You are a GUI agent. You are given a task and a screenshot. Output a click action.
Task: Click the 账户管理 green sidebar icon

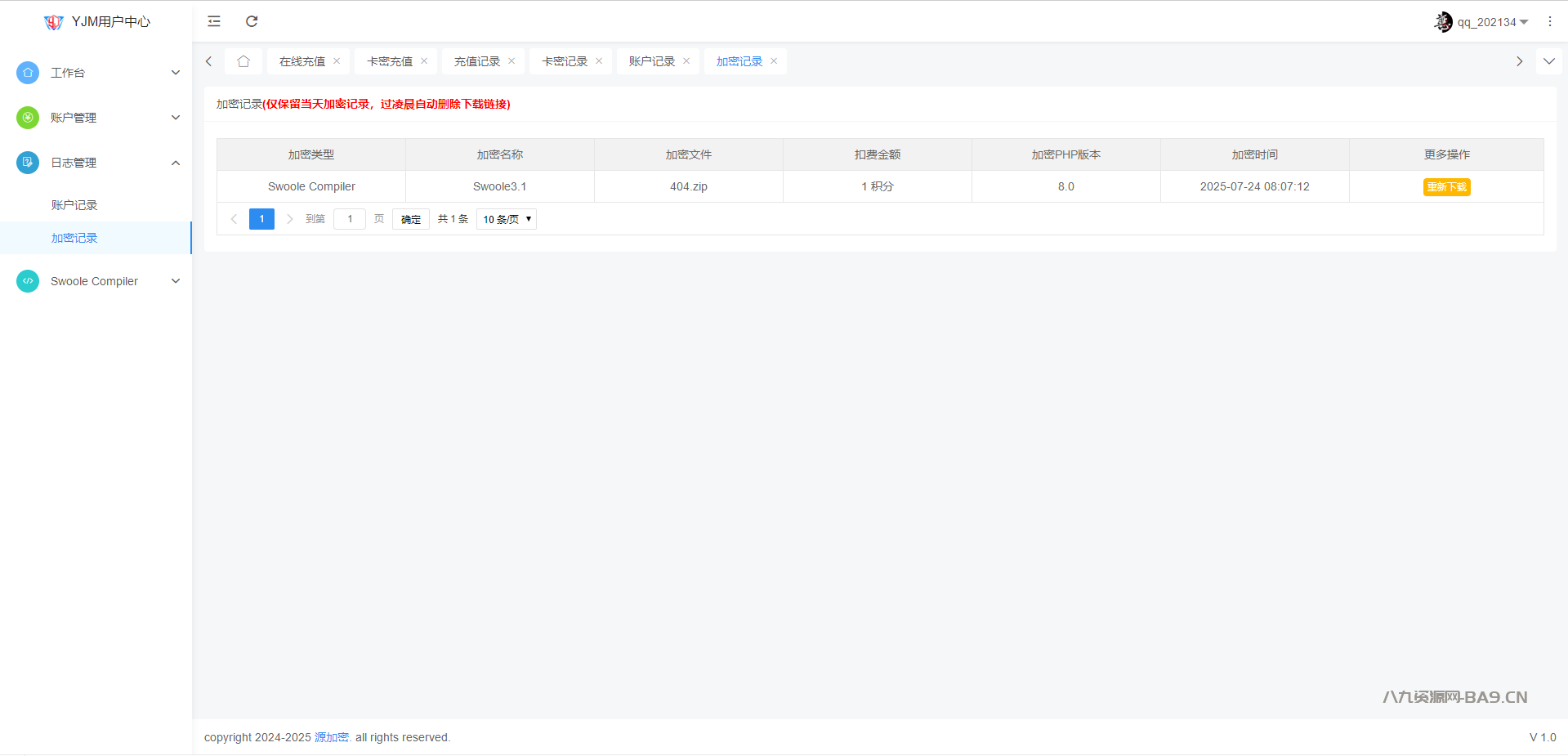coord(28,118)
